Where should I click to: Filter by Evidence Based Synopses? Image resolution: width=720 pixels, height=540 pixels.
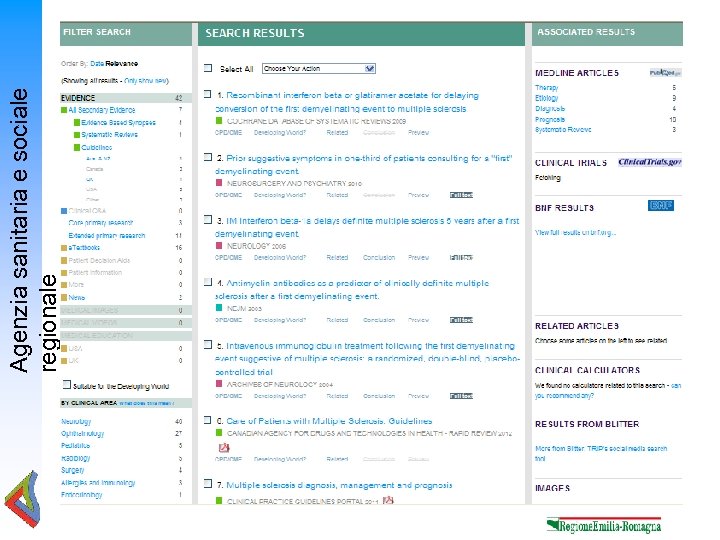pos(118,123)
